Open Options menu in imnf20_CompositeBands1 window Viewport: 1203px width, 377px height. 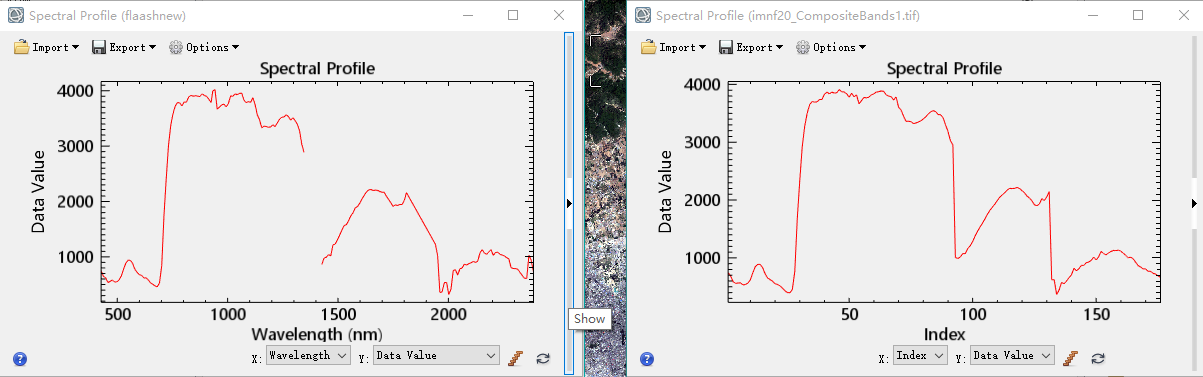pos(830,47)
